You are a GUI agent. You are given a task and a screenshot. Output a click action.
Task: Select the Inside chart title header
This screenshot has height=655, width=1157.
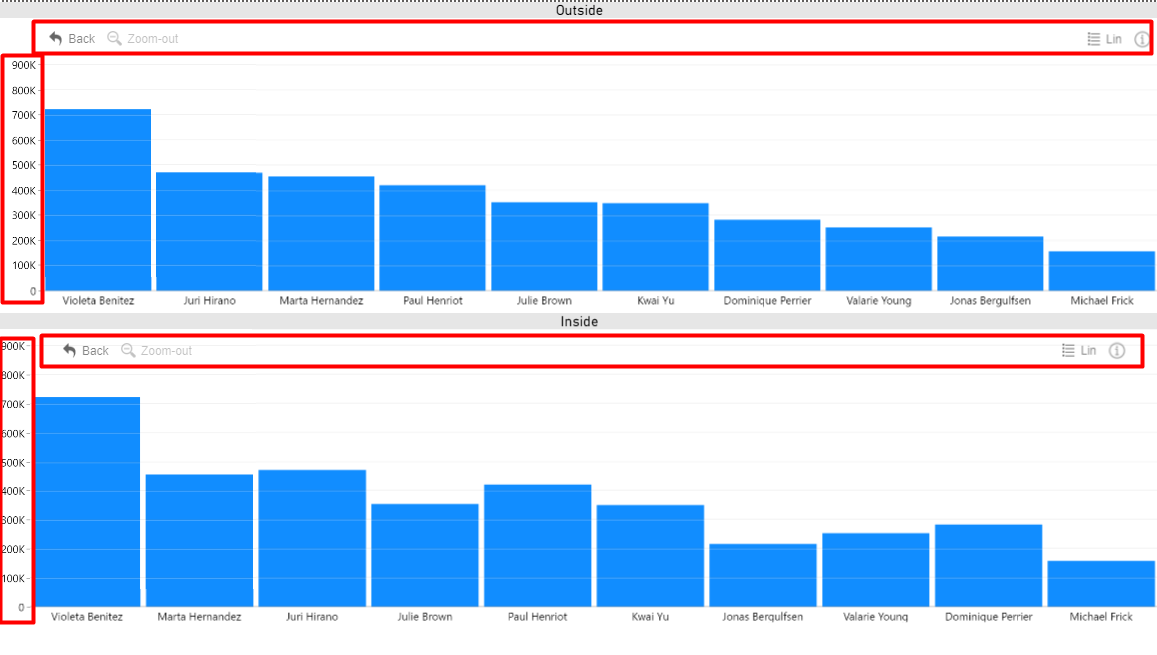pyautogui.click(x=579, y=322)
